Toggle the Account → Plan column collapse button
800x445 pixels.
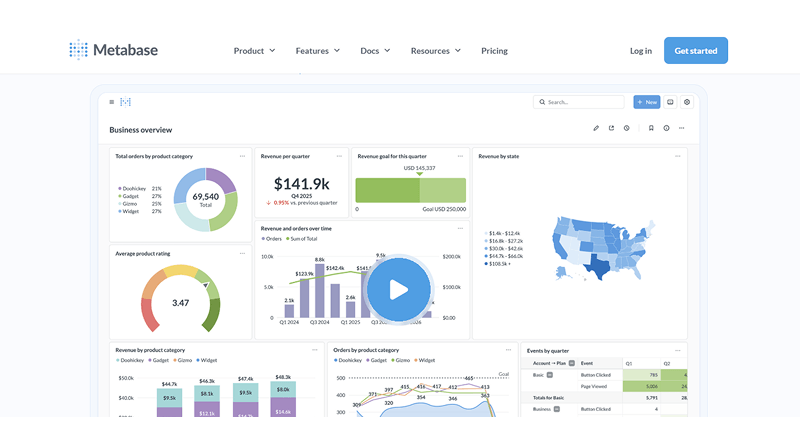coord(572,363)
